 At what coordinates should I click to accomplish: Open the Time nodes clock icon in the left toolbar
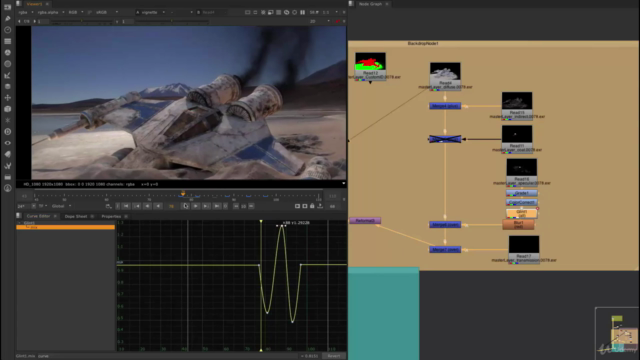(x=7, y=30)
